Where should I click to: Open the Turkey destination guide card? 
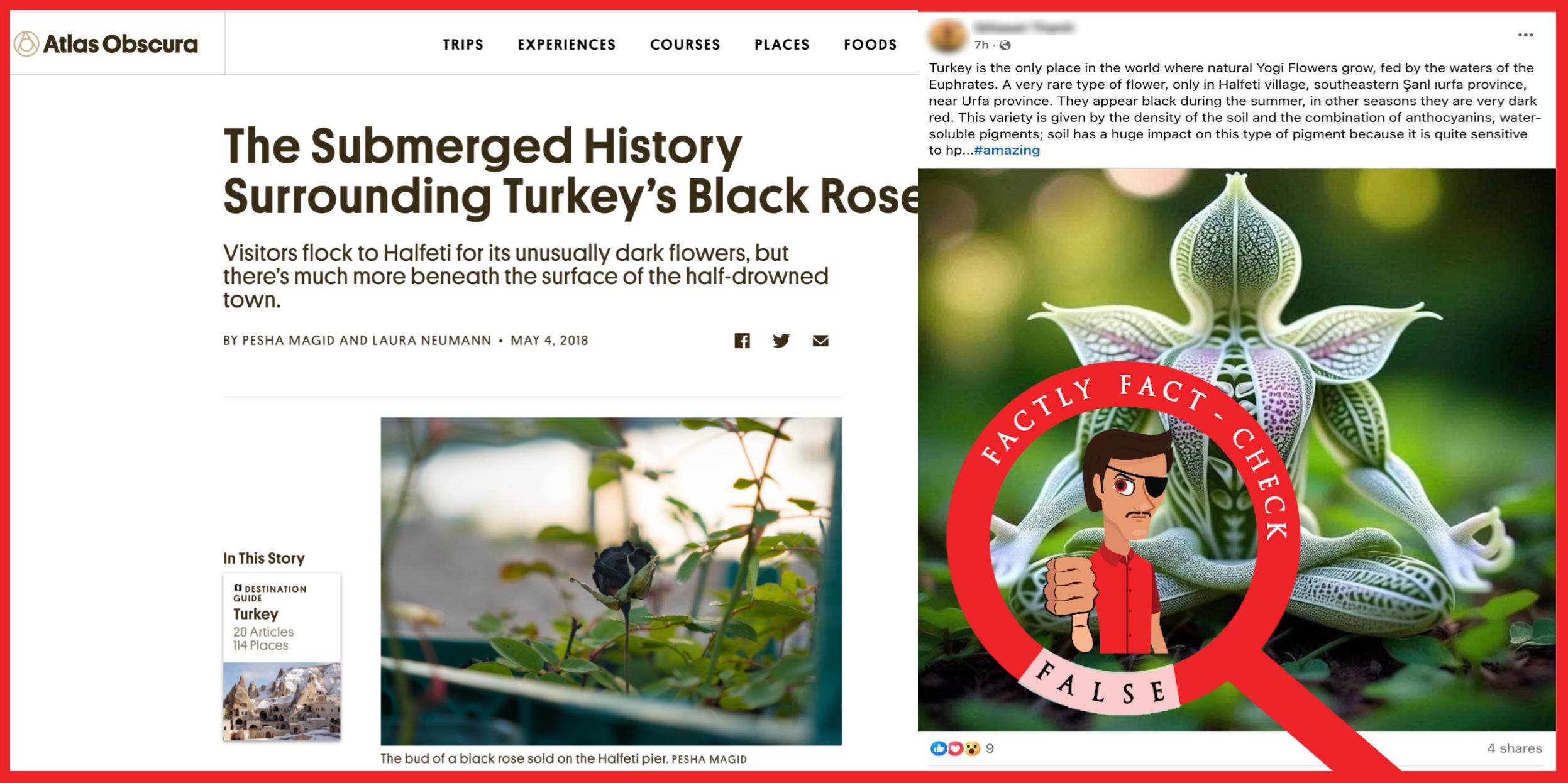282,657
